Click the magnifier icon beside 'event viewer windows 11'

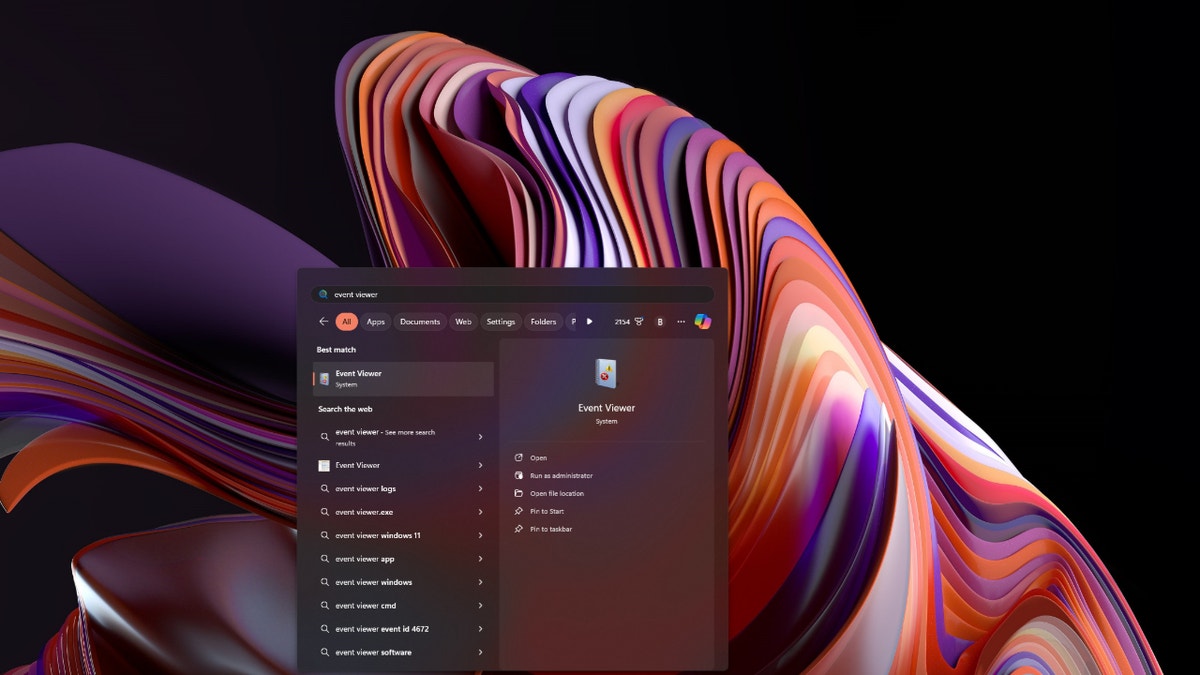click(324, 535)
